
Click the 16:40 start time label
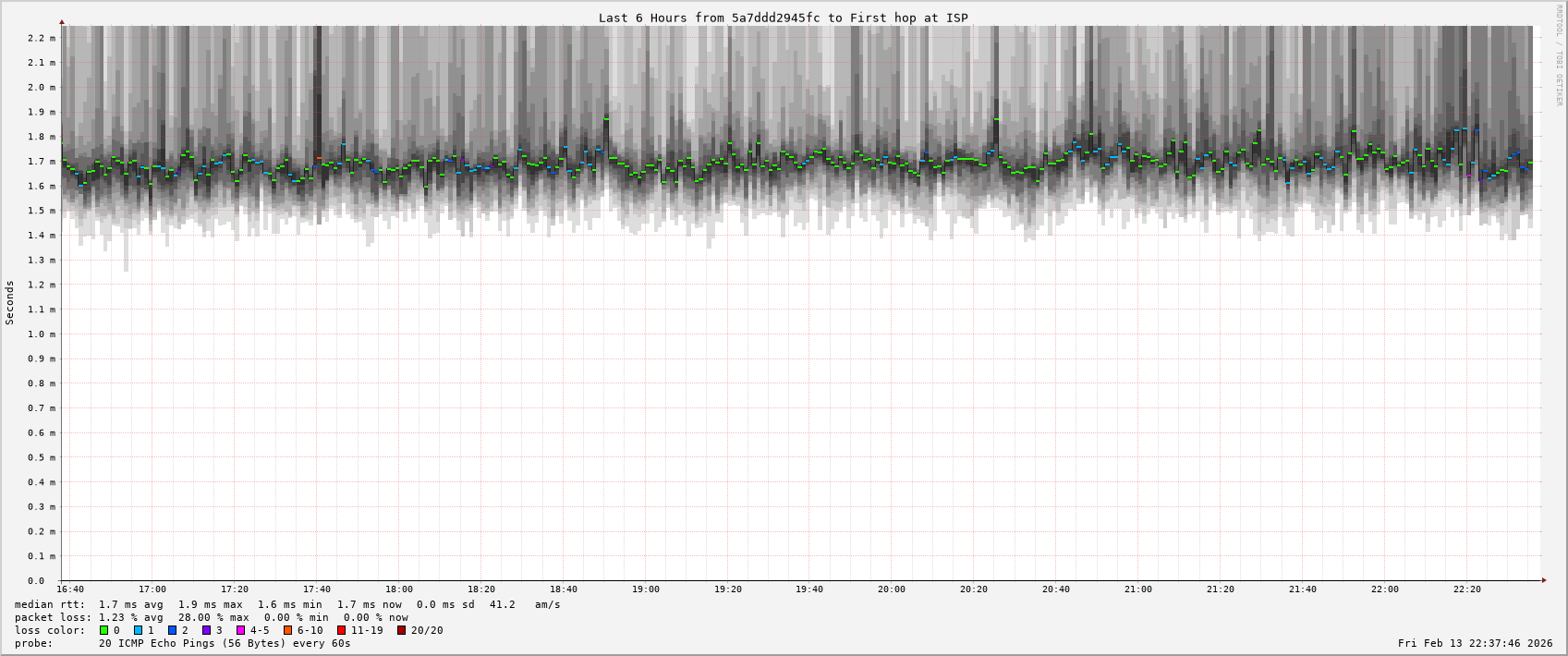point(70,589)
